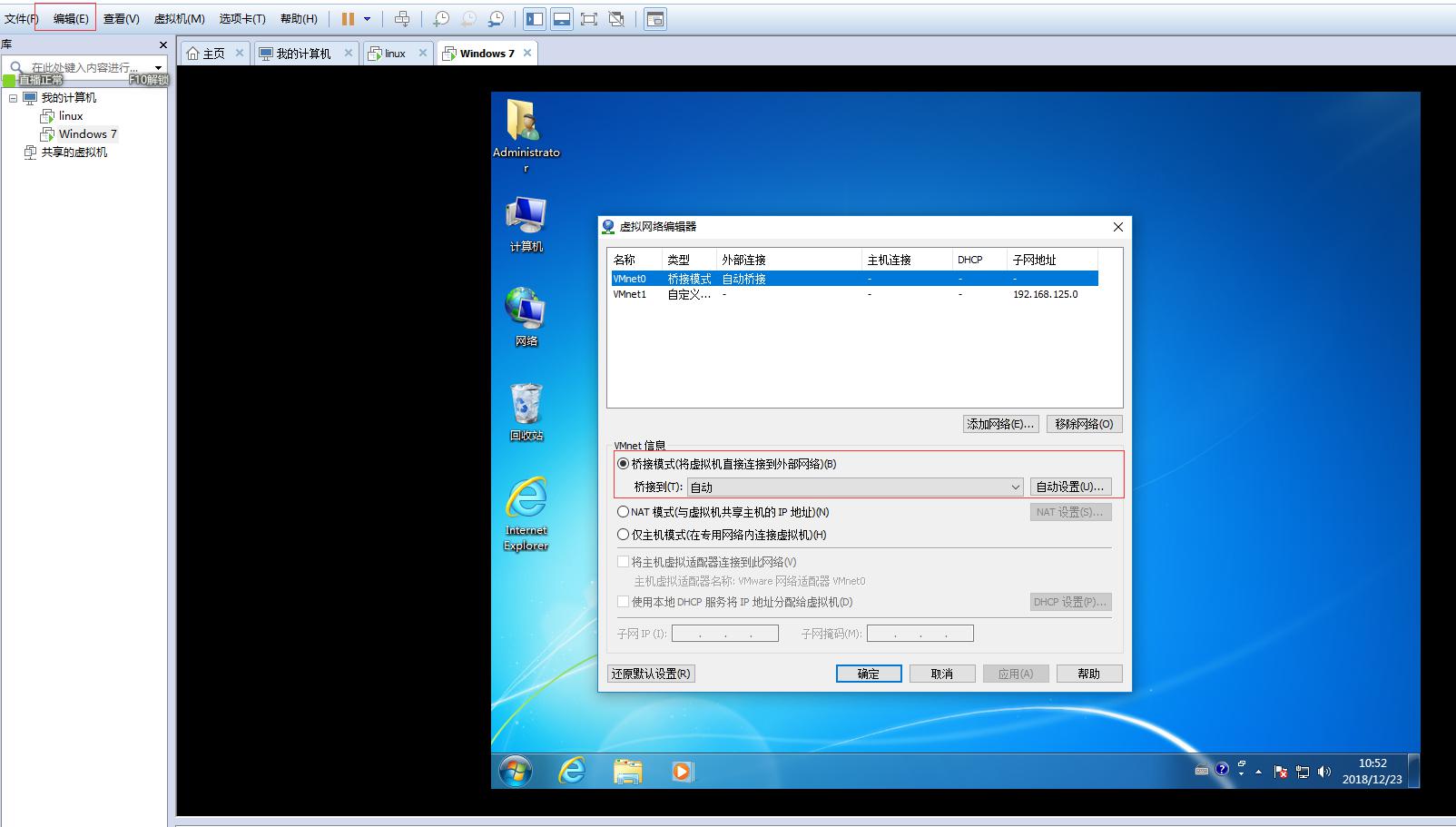
Task: Open the library search filter dropdown
Action: click(x=159, y=67)
